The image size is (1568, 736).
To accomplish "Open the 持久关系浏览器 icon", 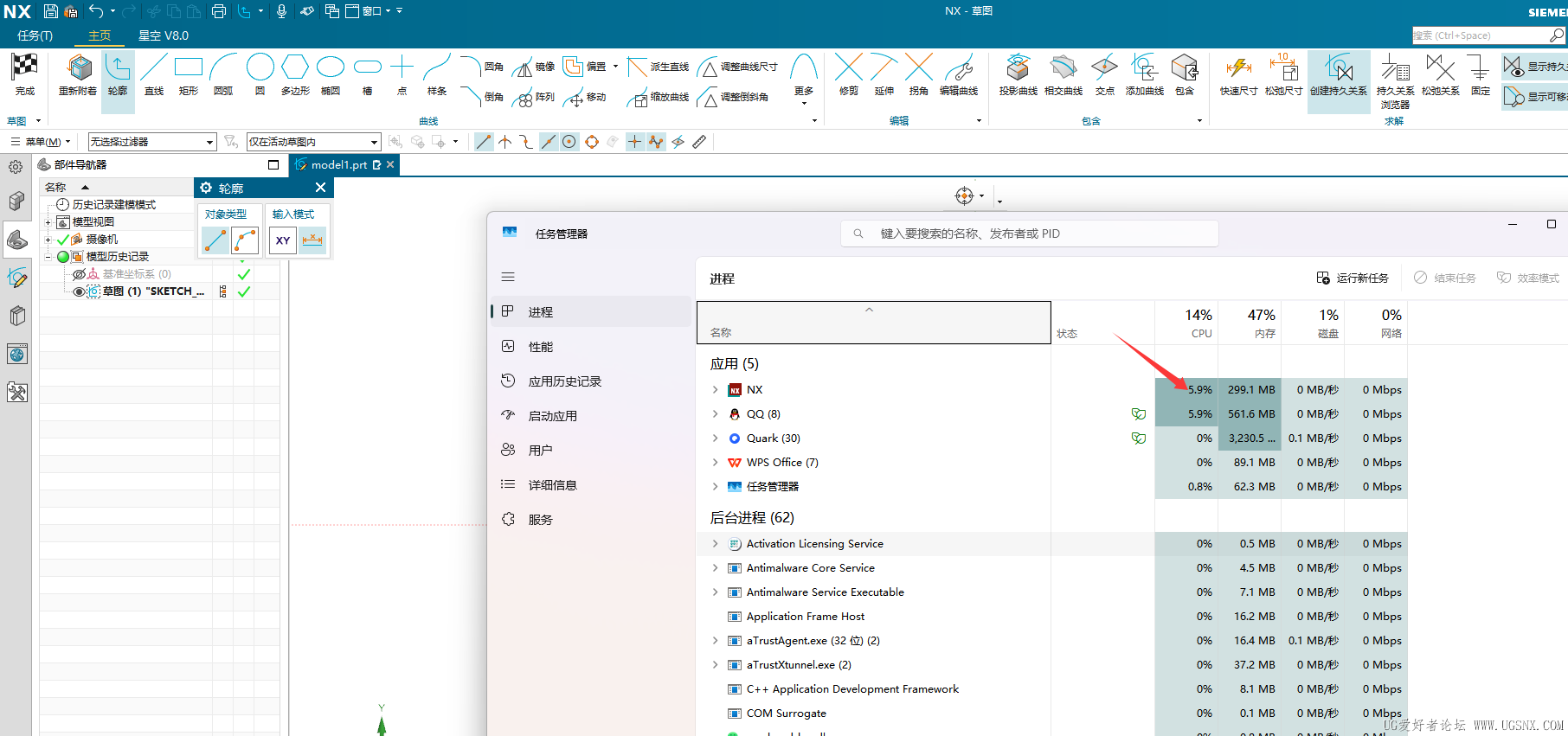I will pos(1395,67).
